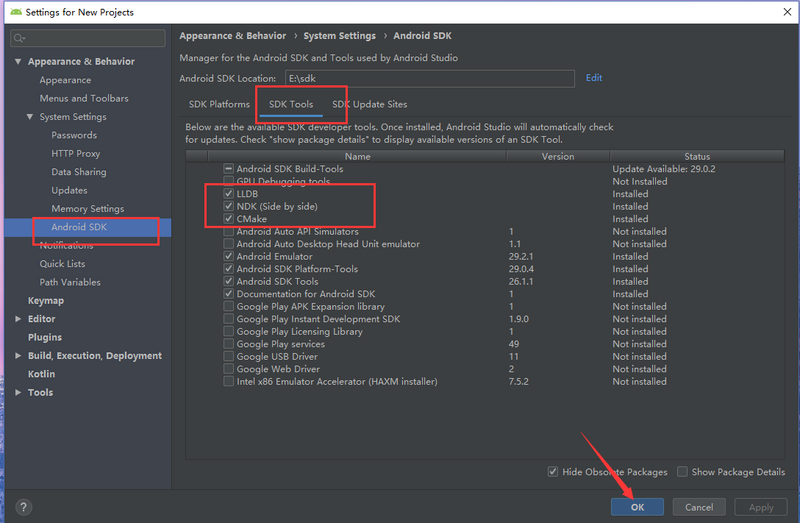Image resolution: width=800 pixels, height=523 pixels.
Task: Click the settings search box
Action: [88, 38]
